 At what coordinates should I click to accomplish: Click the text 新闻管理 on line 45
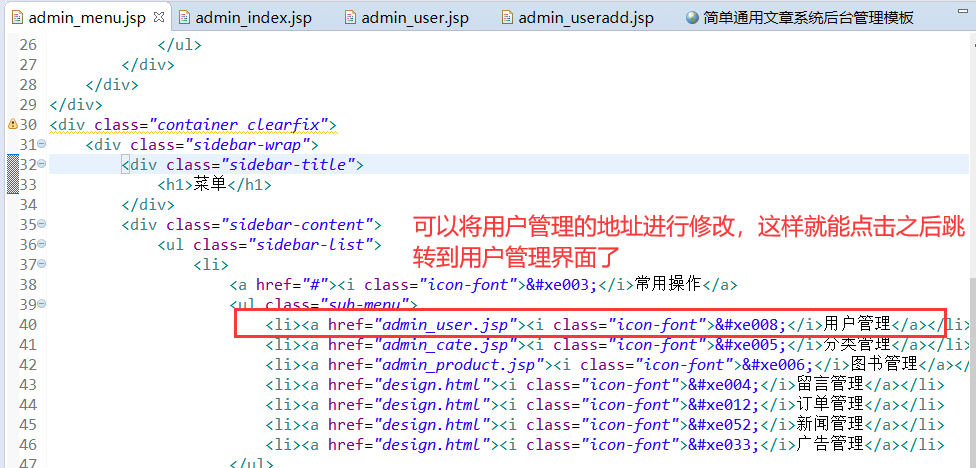point(830,424)
